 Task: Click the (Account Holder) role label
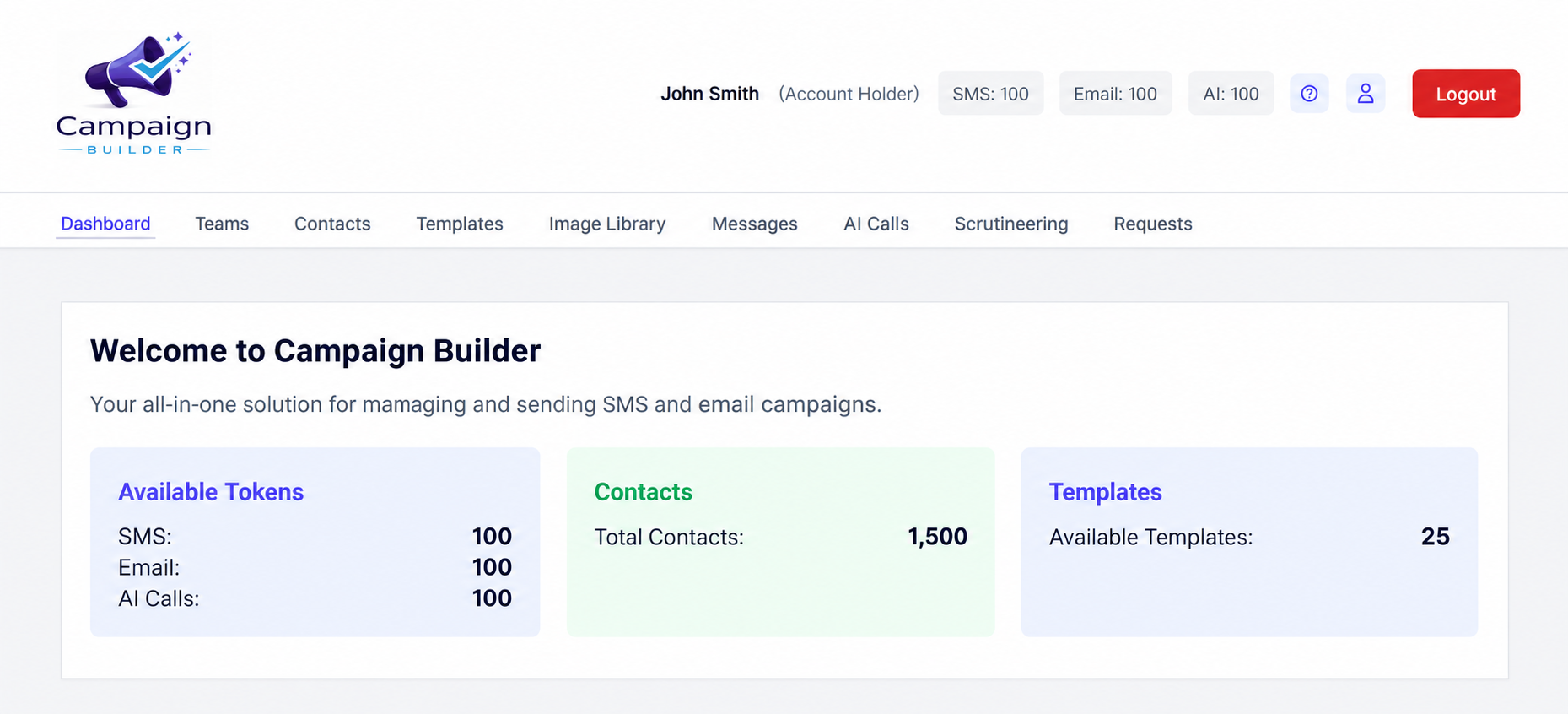click(849, 94)
